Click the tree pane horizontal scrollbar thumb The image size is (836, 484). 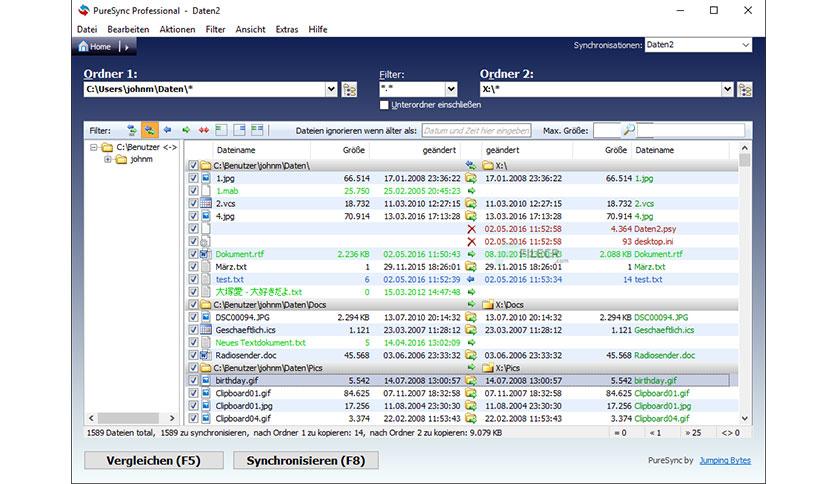[x=128, y=418]
